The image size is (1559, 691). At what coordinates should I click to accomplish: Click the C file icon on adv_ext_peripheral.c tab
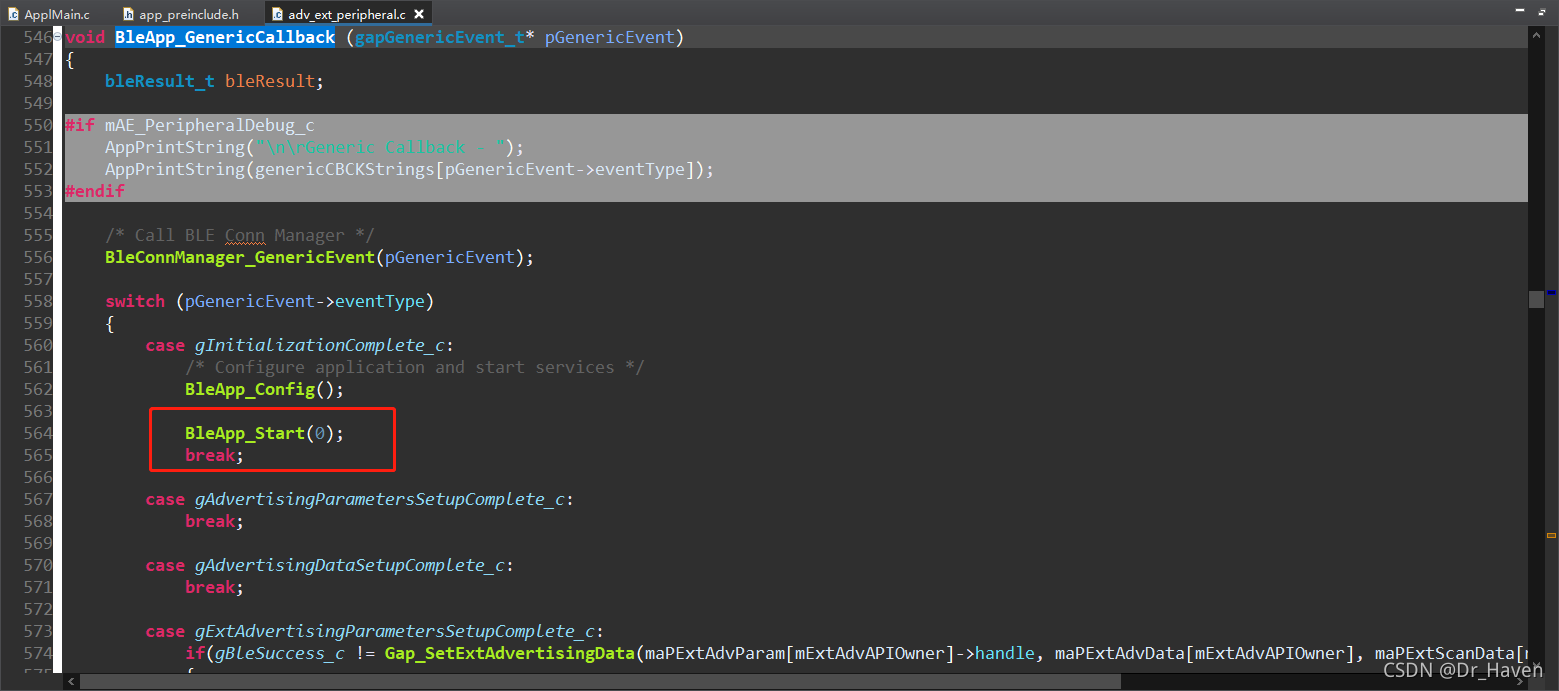click(278, 15)
